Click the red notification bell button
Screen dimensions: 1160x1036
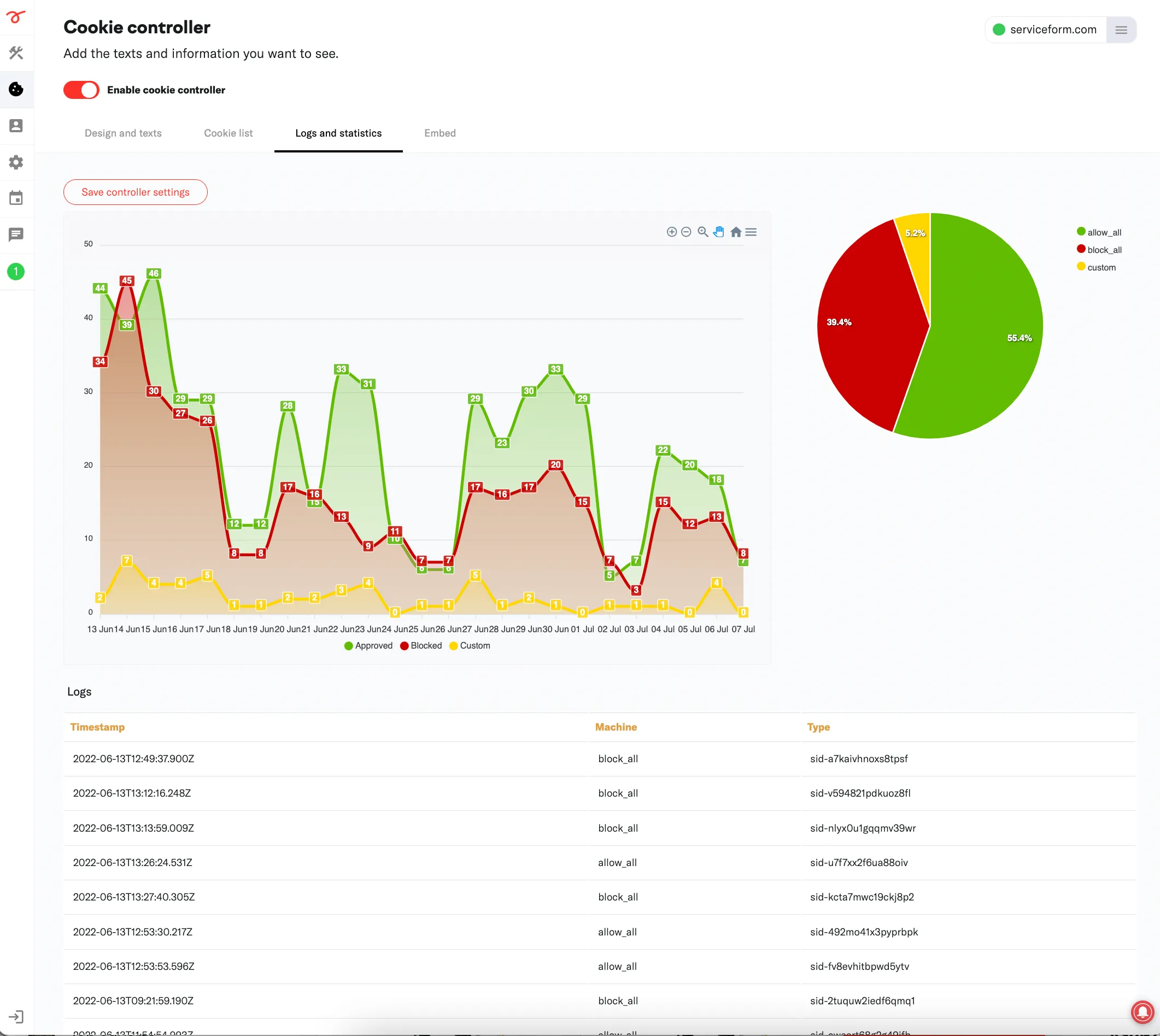[1142, 1011]
